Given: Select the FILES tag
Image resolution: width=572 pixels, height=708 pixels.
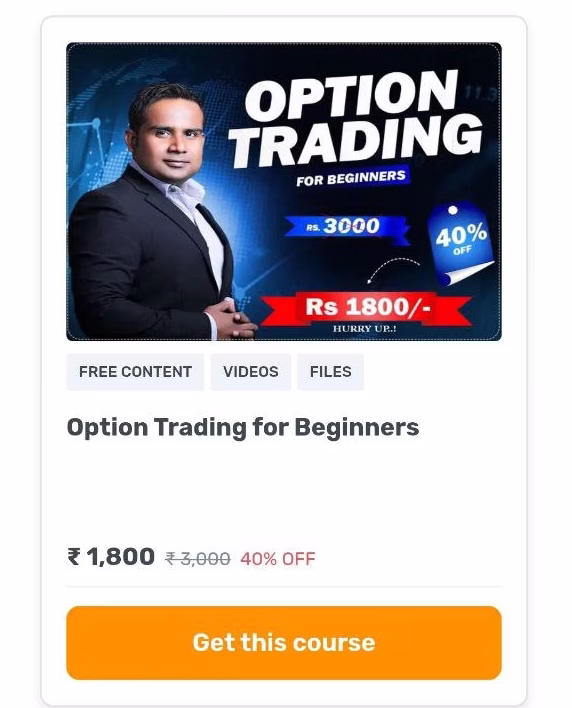Looking at the screenshot, I should pyautogui.click(x=330, y=372).
